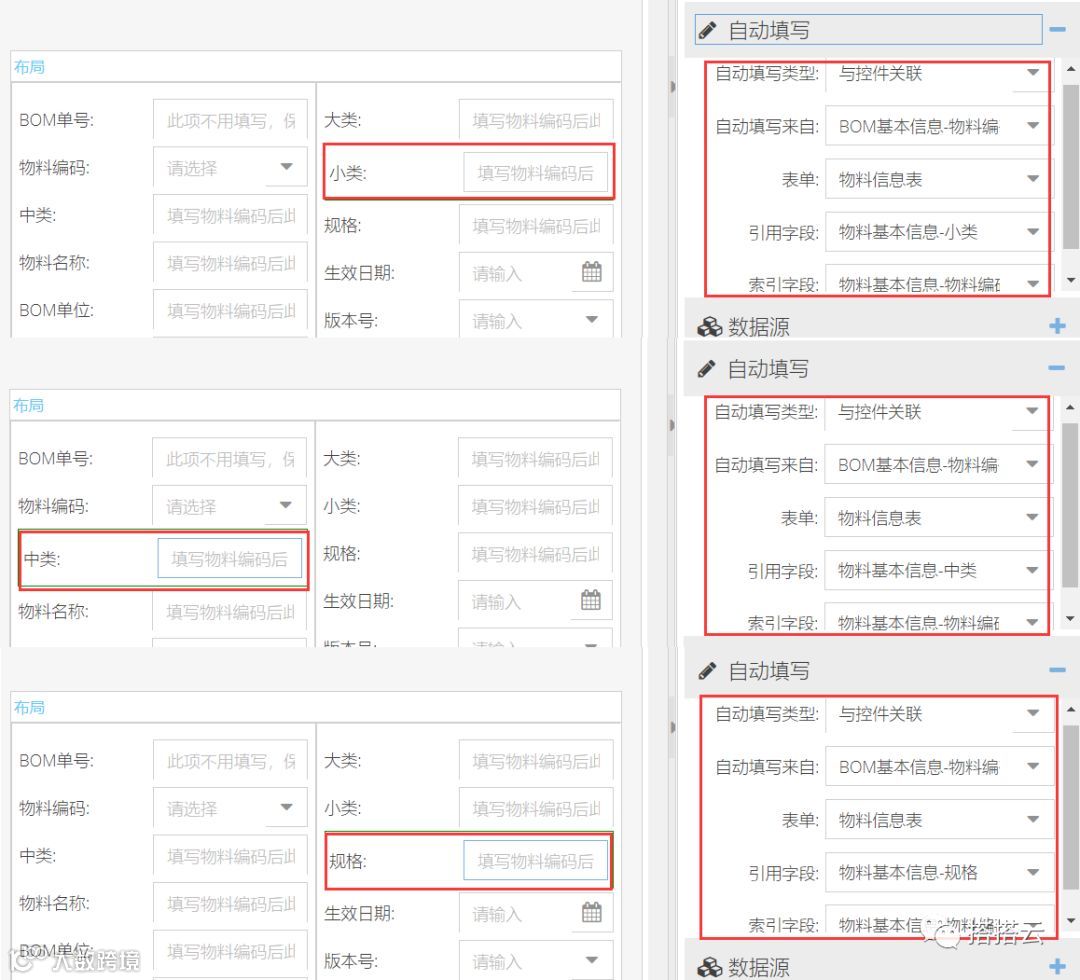Click scroll-down arrow beside 小类 panel 索引字段 row
The height and width of the screenshot is (980, 1080).
click(1071, 280)
